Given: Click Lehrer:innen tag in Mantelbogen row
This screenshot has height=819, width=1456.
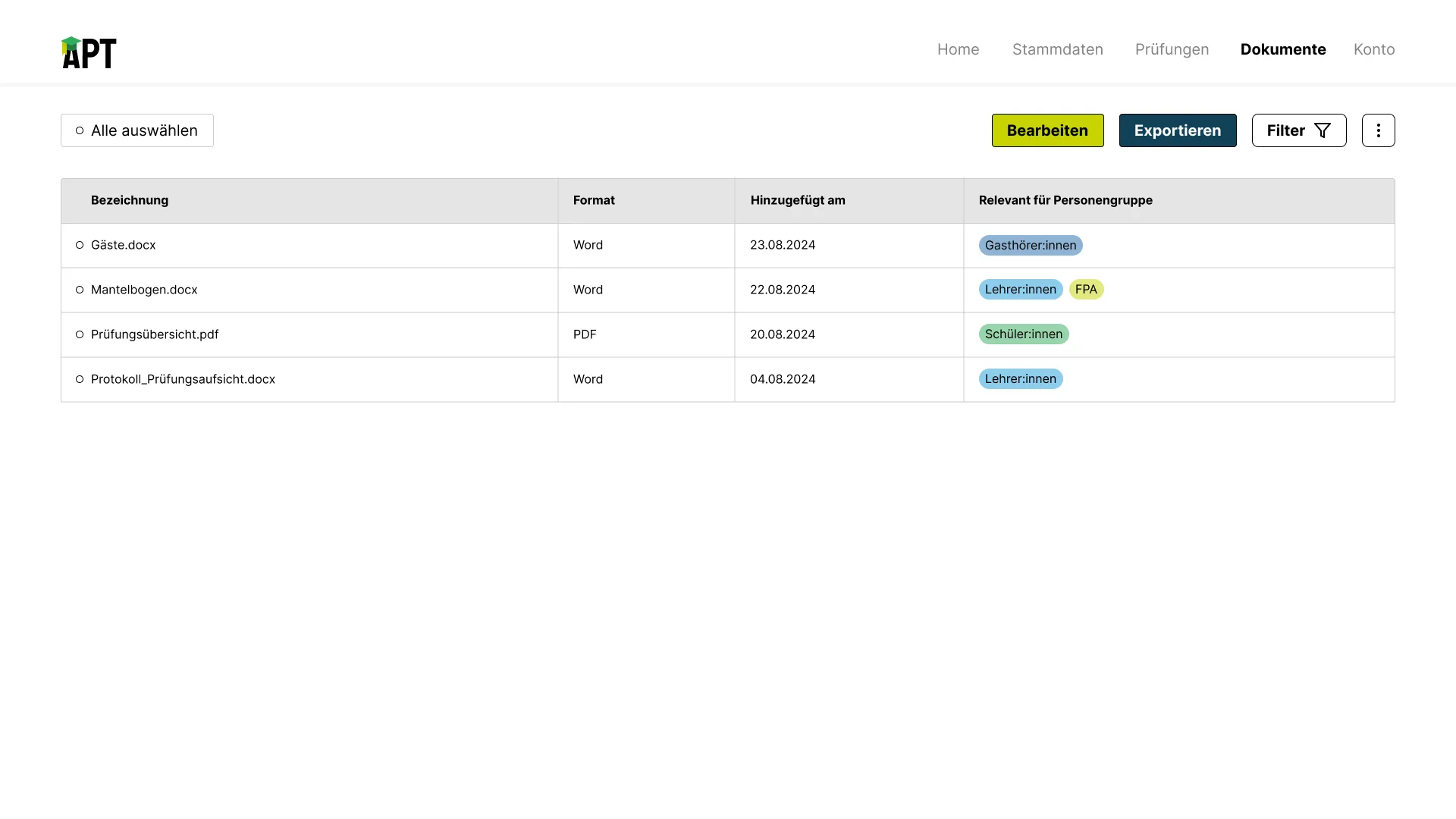Looking at the screenshot, I should tap(1021, 289).
